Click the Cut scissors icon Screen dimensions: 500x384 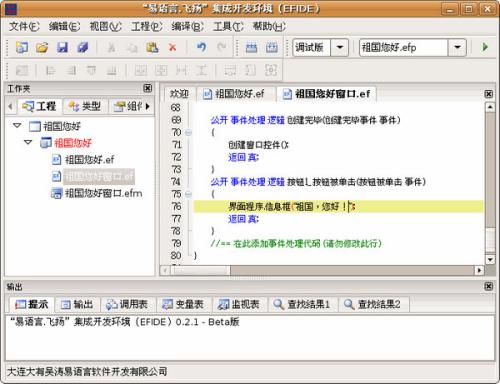coord(111,47)
